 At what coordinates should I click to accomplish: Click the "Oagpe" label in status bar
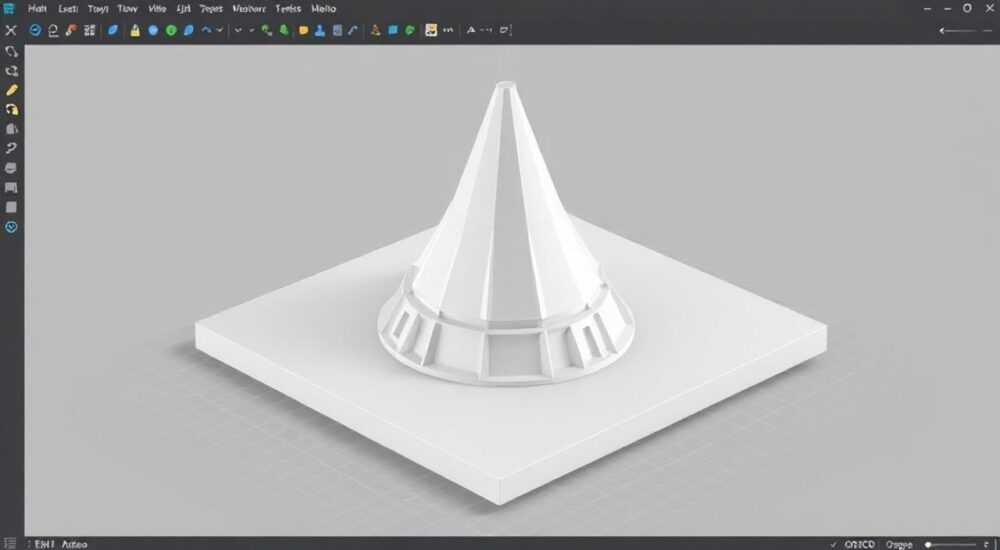coord(899,544)
